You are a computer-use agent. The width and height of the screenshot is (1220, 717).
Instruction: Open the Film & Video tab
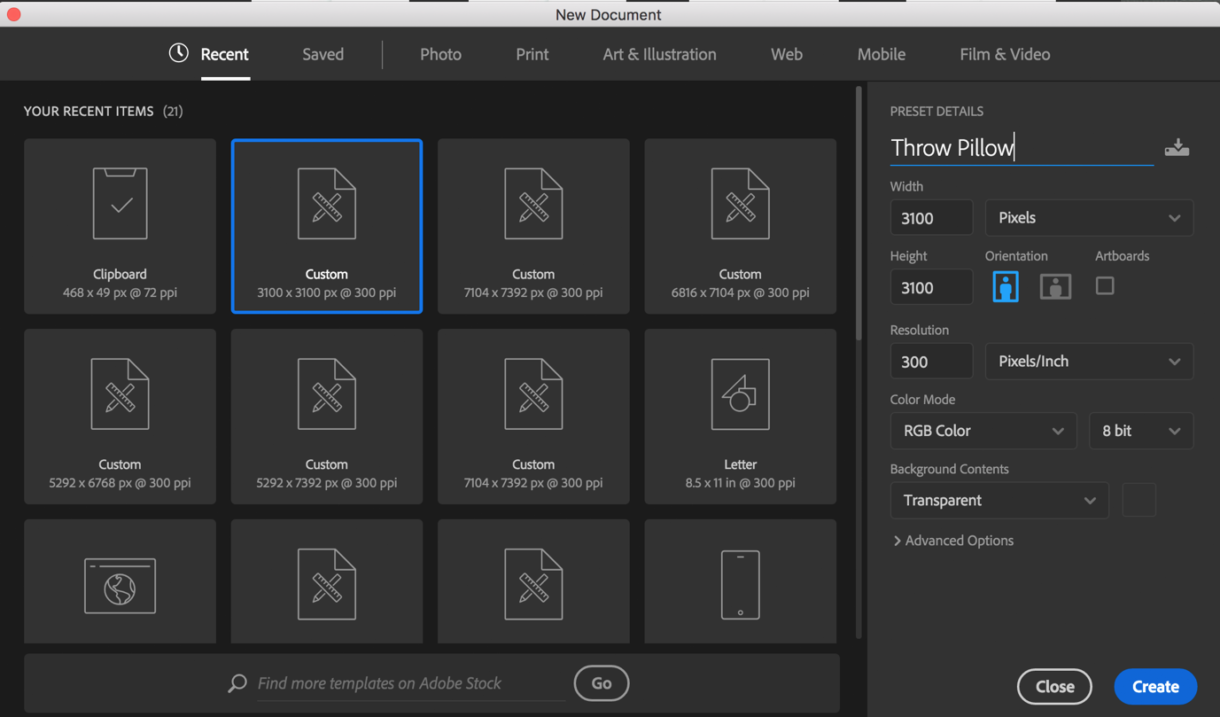point(1004,55)
